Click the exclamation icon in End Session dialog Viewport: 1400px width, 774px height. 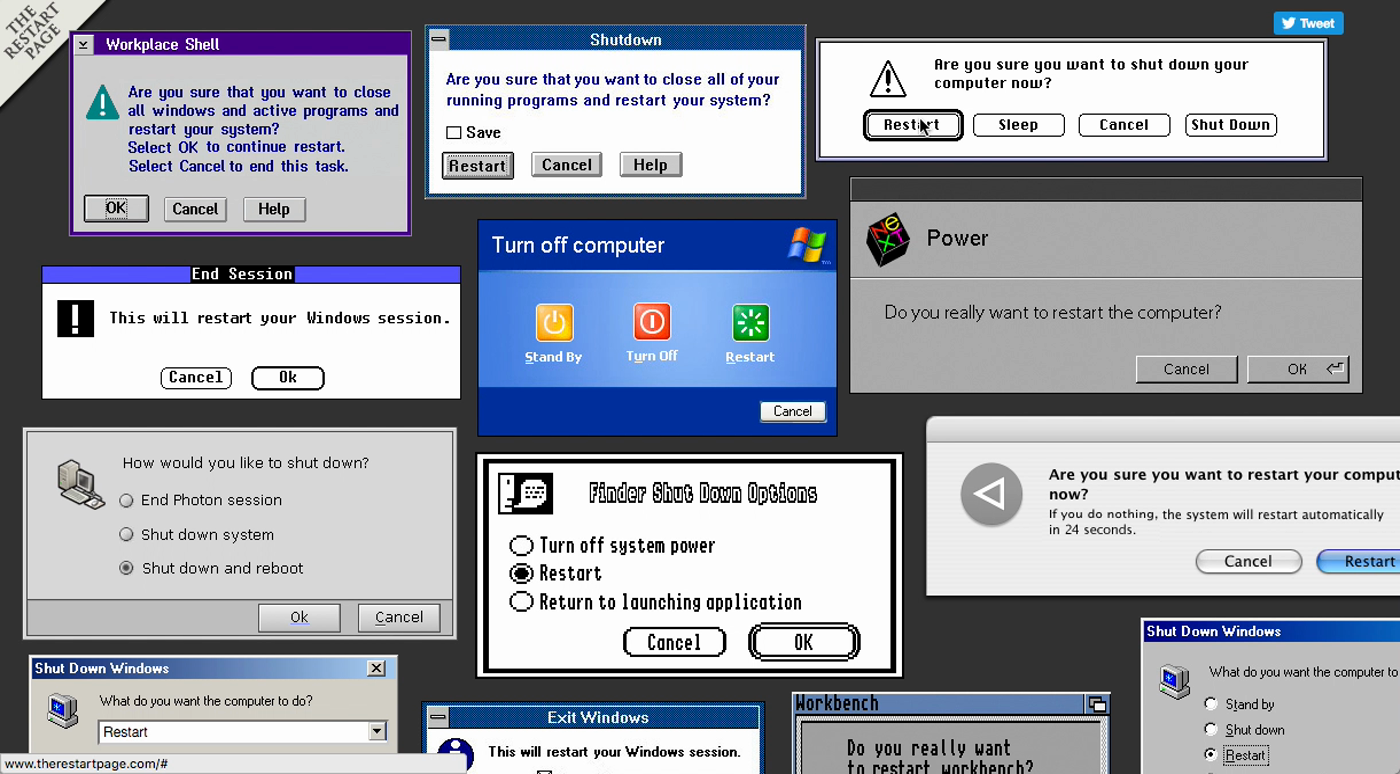coord(75,318)
